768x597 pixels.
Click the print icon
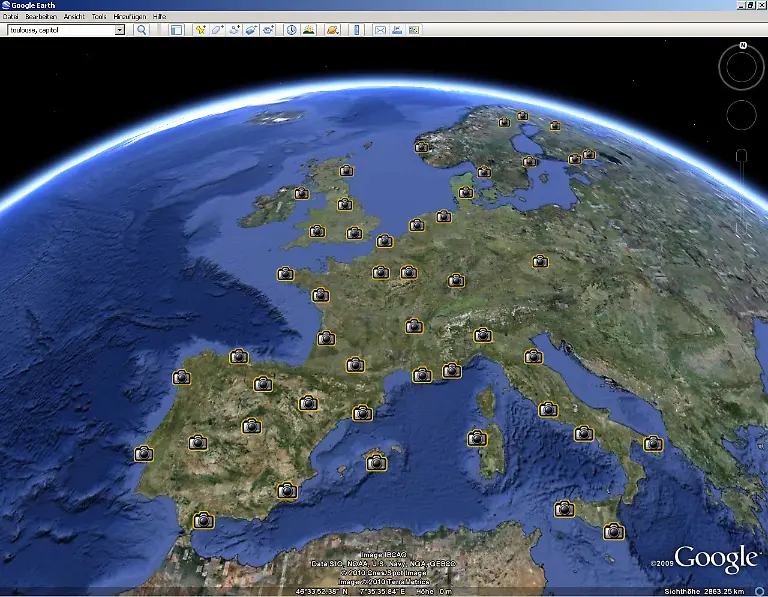[x=397, y=30]
